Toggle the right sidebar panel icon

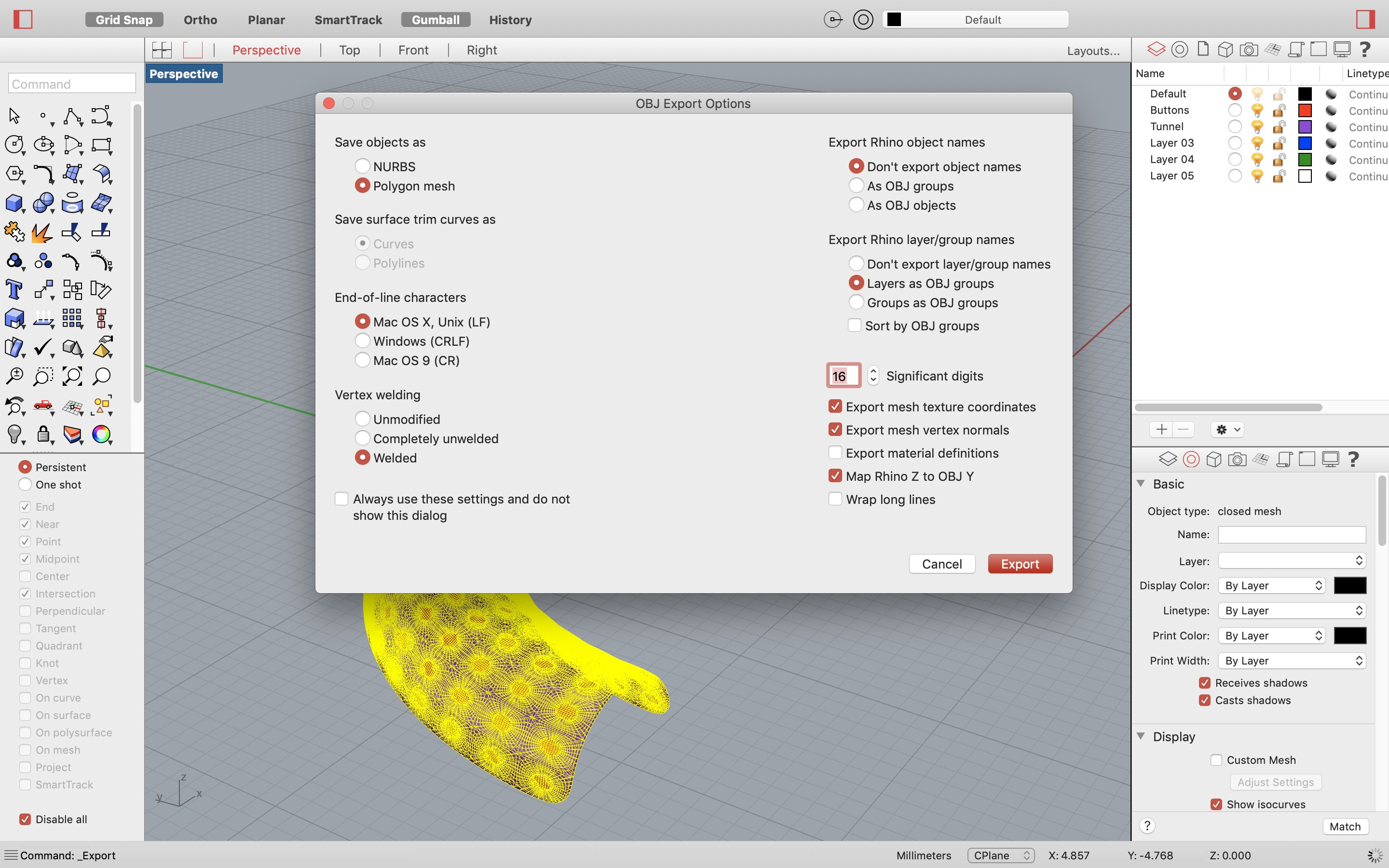1365,19
